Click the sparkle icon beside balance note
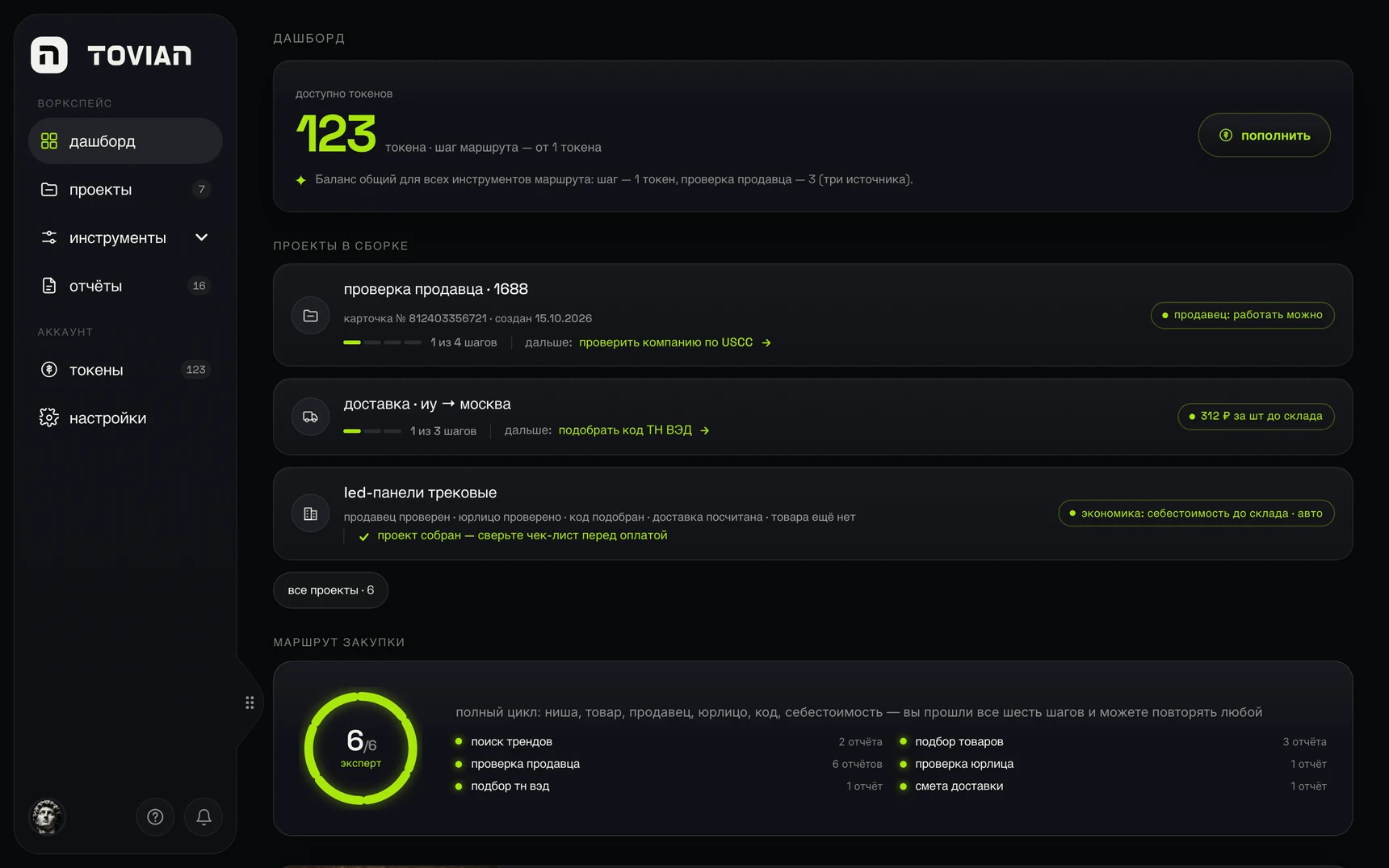1389x868 pixels. 300,179
